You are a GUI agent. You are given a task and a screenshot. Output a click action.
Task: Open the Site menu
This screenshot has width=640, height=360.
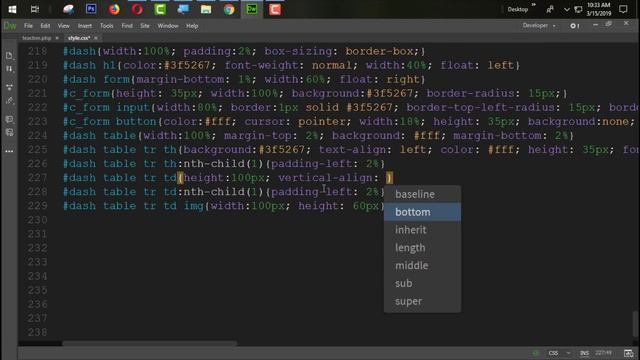pos(145,26)
